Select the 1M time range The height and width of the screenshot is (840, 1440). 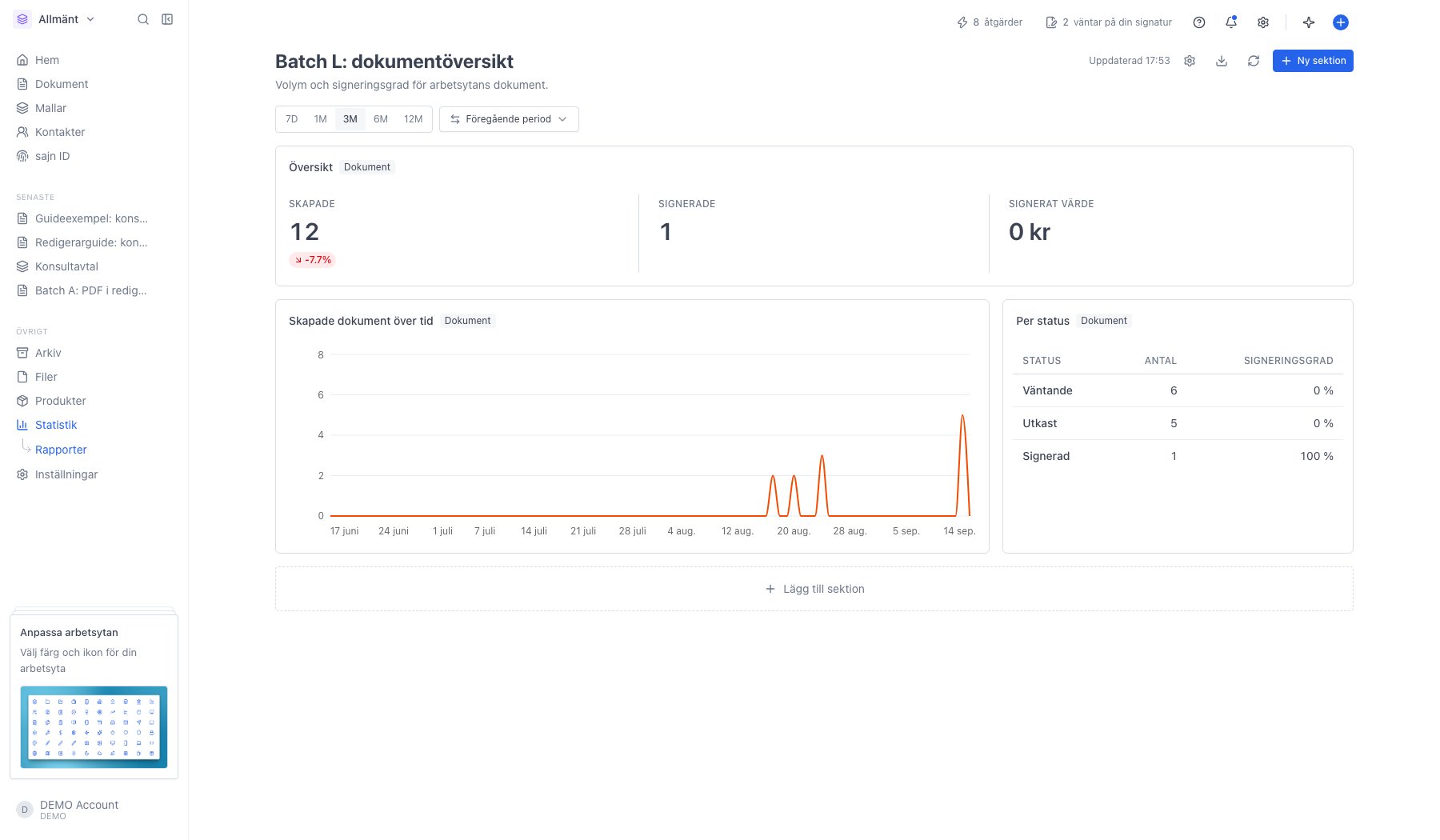tap(320, 119)
